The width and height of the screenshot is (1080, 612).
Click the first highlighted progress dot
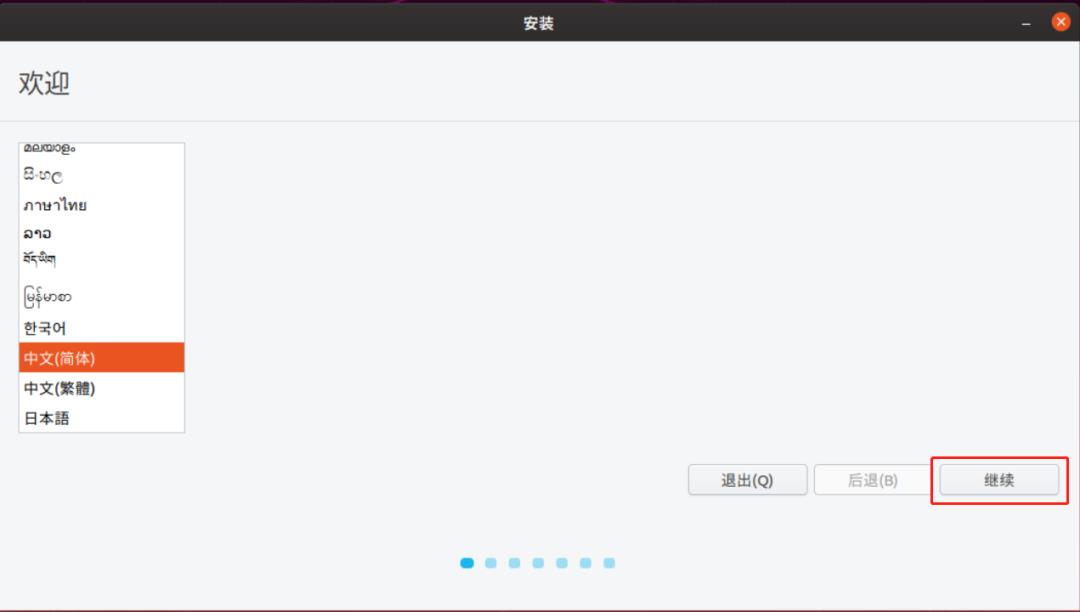point(467,562)
